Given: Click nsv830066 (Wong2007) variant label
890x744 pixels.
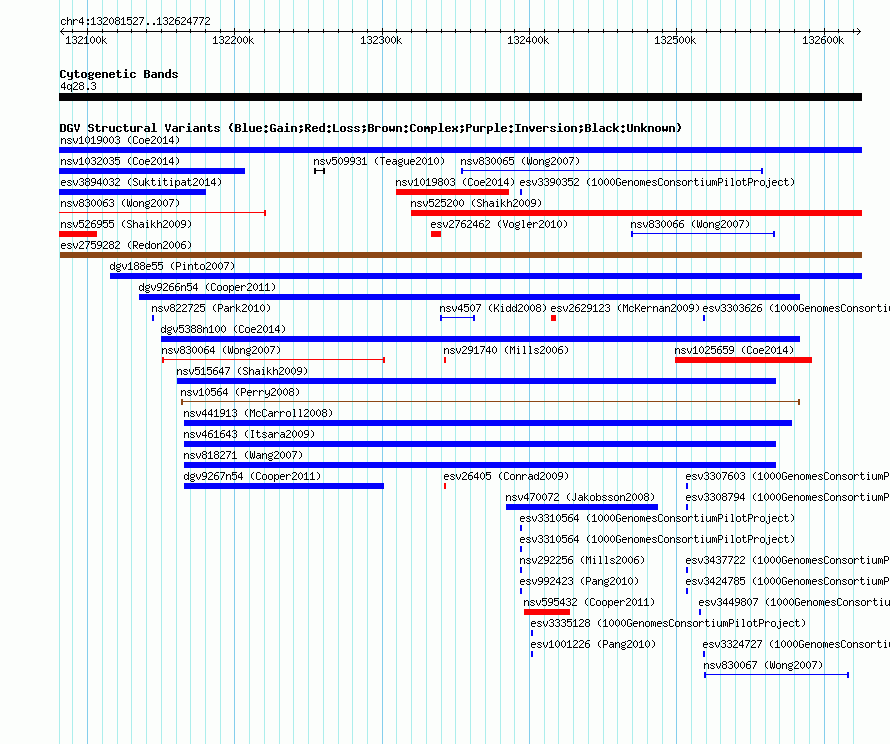Looking at the screenshot, I should (x=690, y=224).
